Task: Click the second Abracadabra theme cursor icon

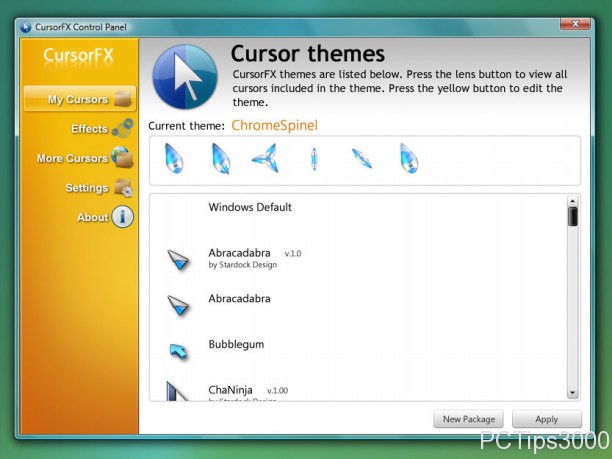Action: pyautogui.click(x=178, y=306)
